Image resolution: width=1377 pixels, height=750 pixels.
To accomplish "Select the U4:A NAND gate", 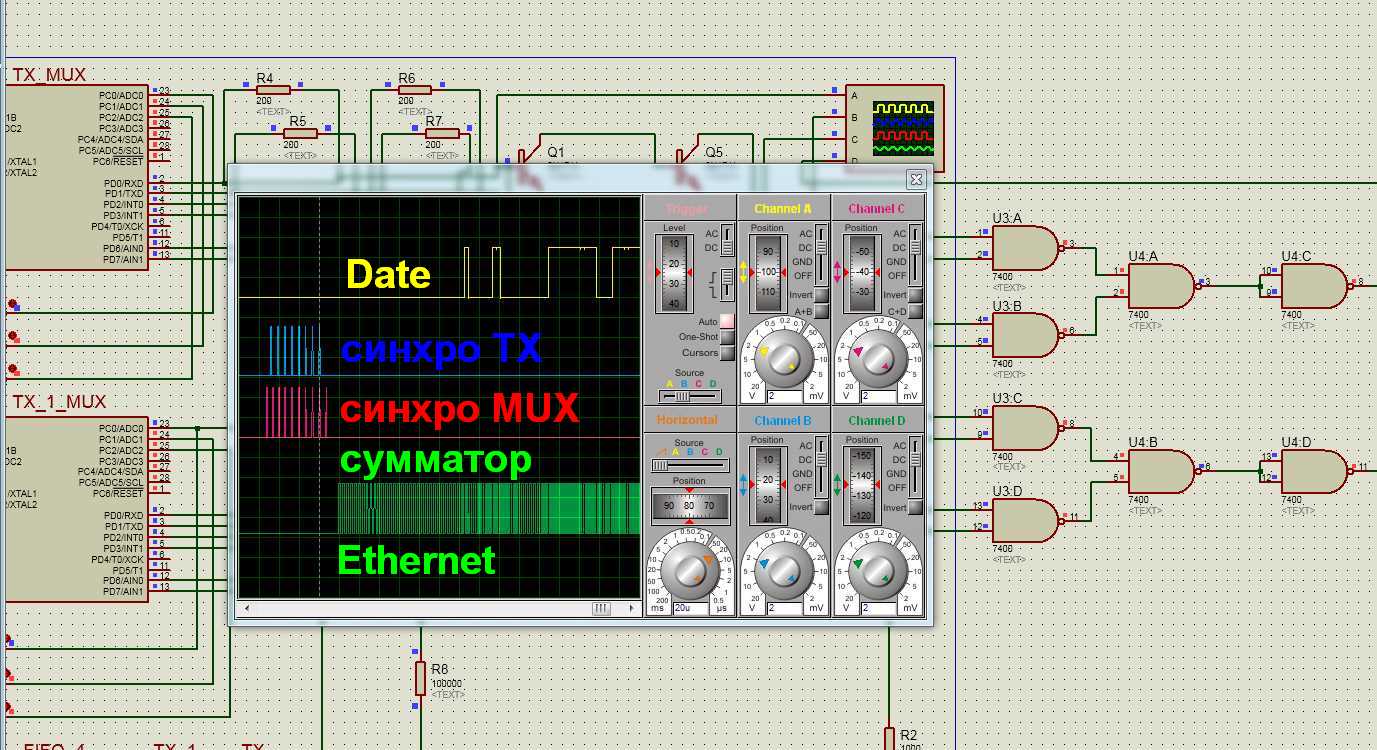I will click(1158, 286).
